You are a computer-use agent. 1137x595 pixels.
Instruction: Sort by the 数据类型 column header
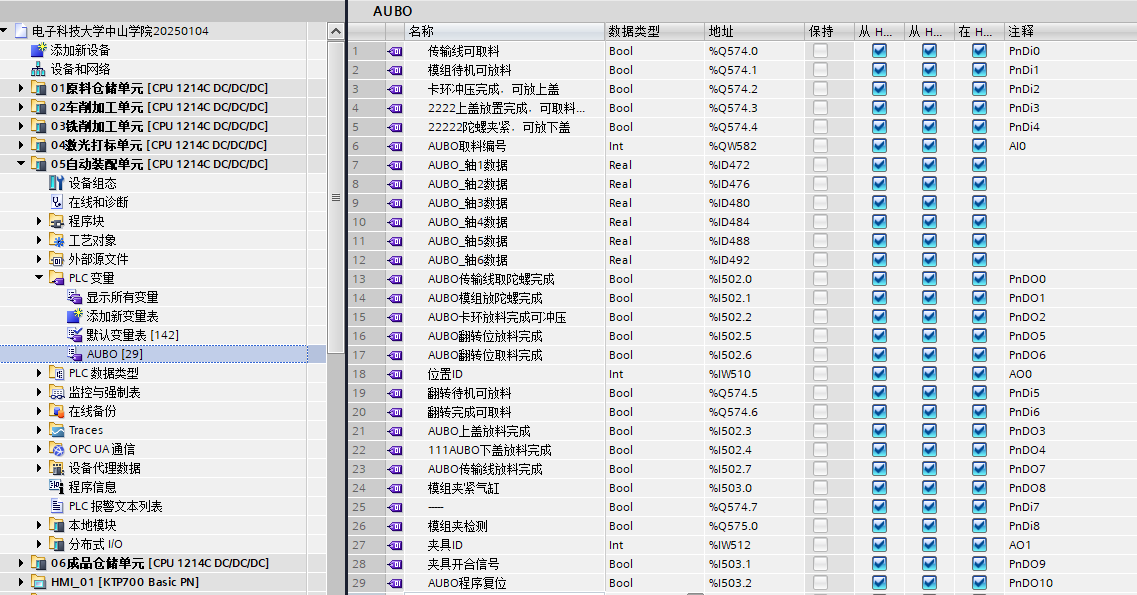655,31
